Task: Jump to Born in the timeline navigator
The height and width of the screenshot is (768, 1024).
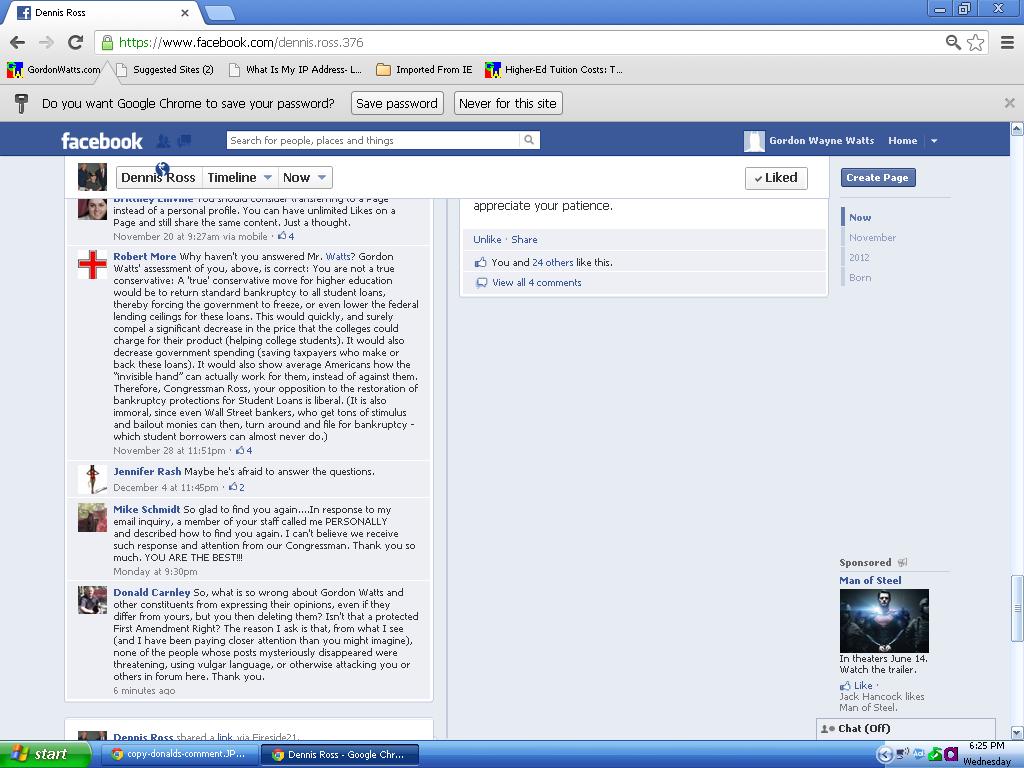Action: pos(860,278)
